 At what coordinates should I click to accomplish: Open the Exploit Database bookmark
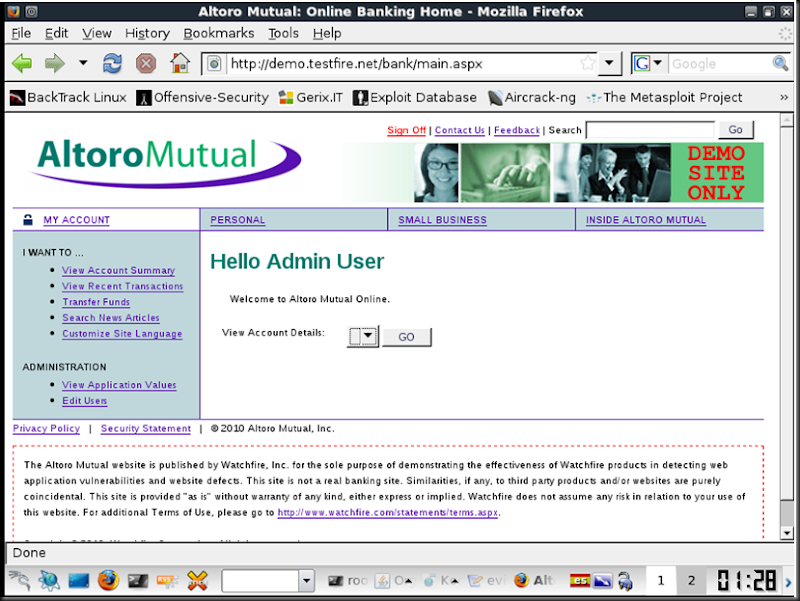[x=415, y=97]
